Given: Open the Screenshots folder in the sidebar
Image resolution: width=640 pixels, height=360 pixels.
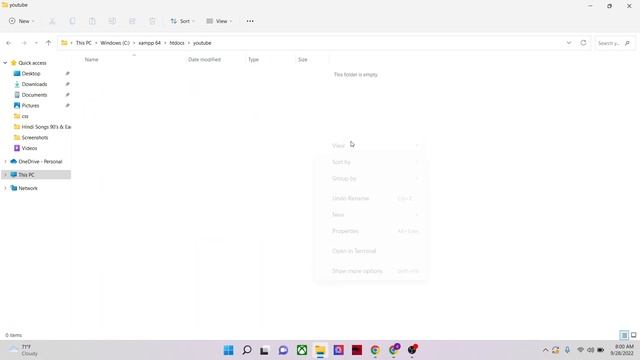Looking at the screenshot, I should tap(36, 138).
